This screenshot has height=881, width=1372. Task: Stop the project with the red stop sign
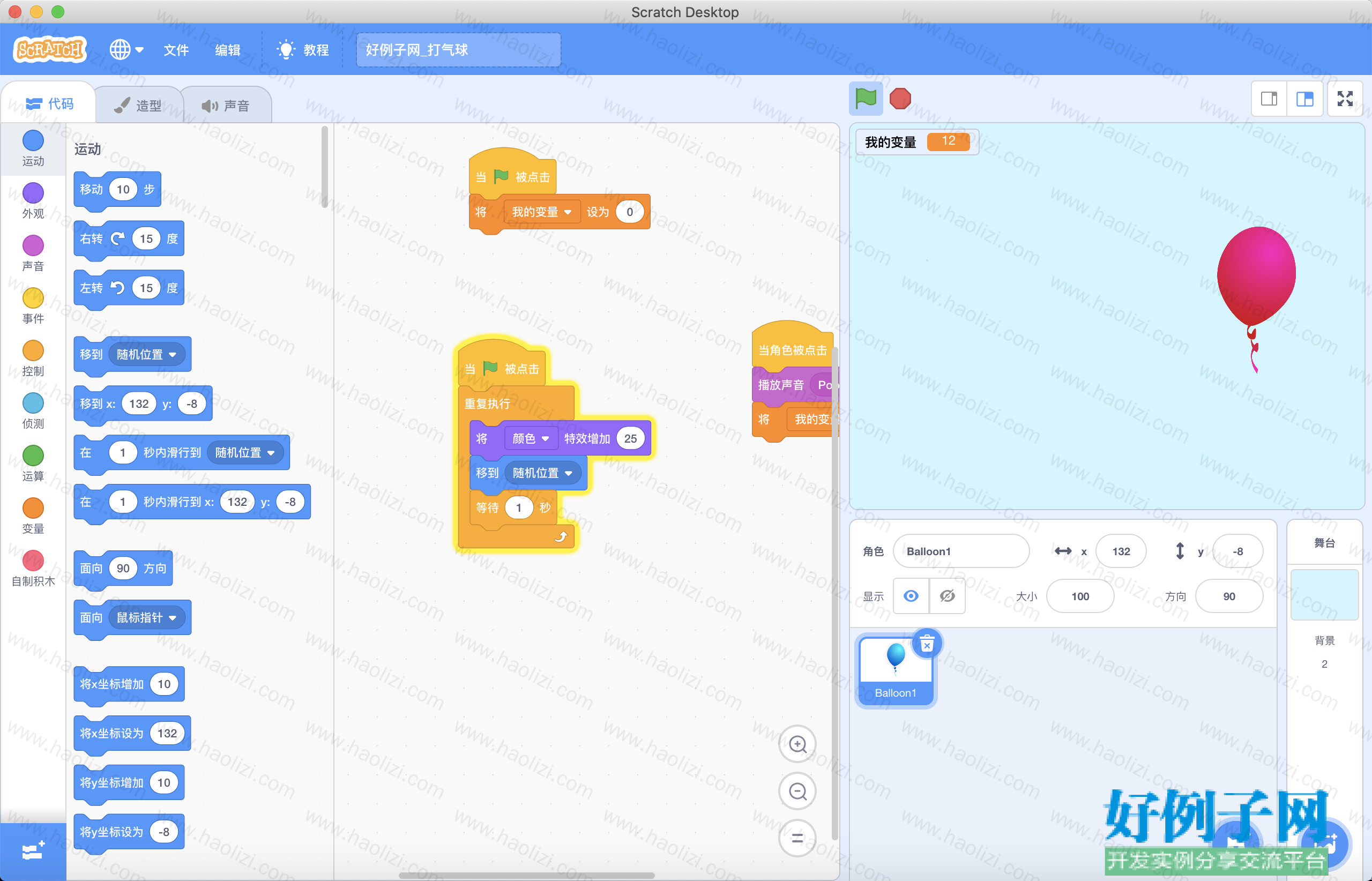tap(900, 99)
